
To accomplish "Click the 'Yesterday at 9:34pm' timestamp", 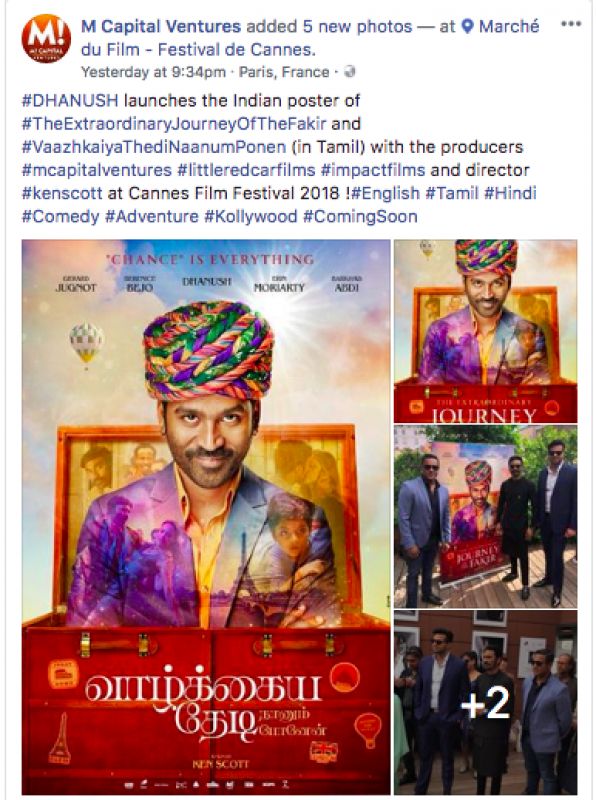I will [154, 72].
